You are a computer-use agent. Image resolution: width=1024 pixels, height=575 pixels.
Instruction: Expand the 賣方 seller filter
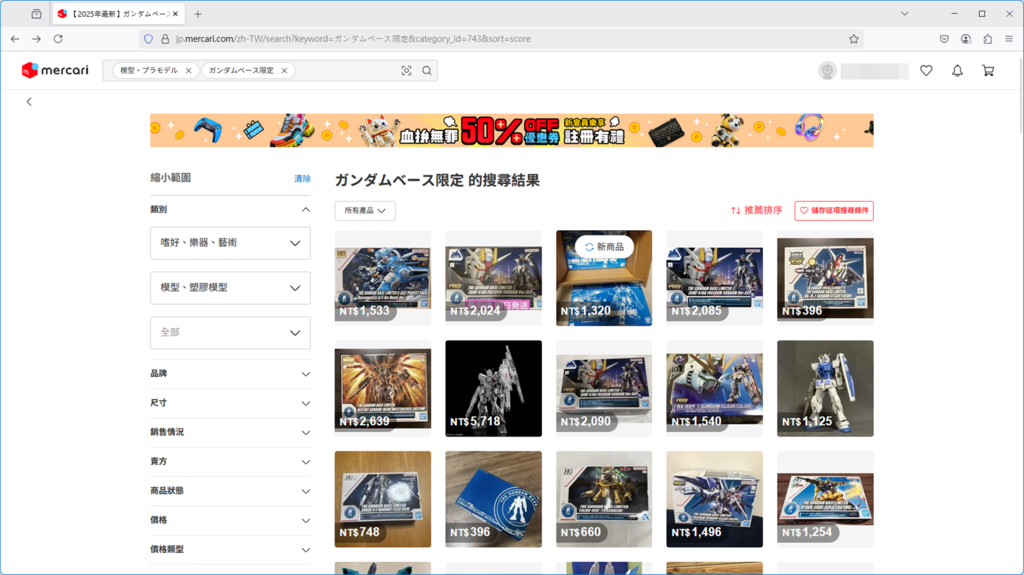(x=230, y=462)
